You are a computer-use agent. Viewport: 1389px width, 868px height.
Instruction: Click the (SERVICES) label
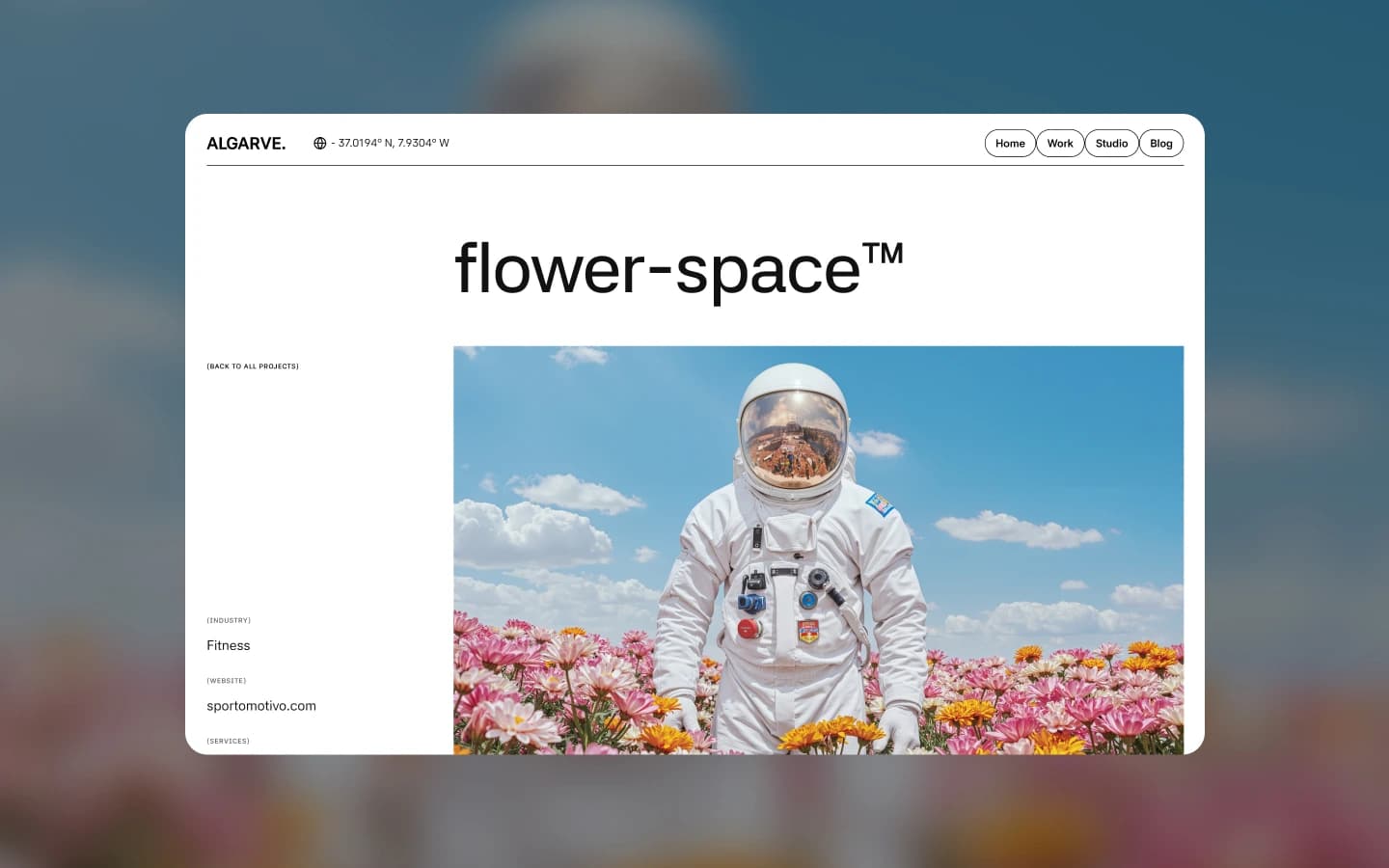click(228, 741)
